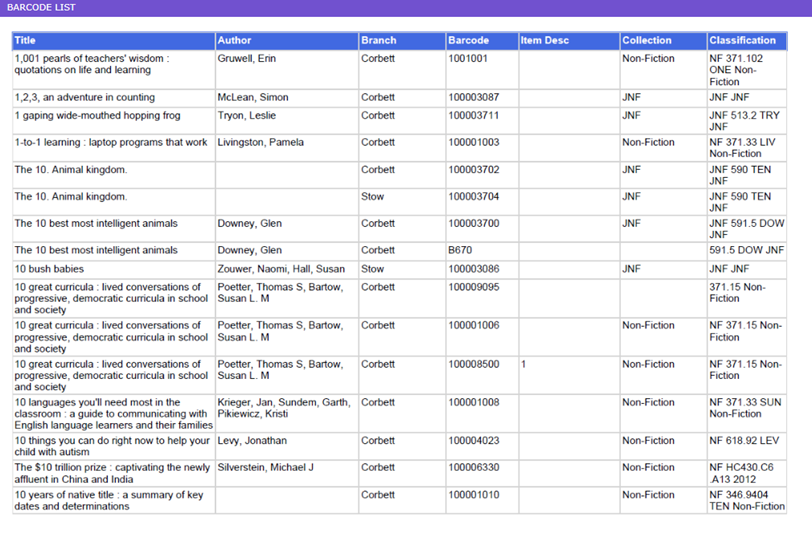The image size is (812, 539).
Task: Select title '1 gaping wide-mouthed hopping frog'
Action: tap(97, 115)
